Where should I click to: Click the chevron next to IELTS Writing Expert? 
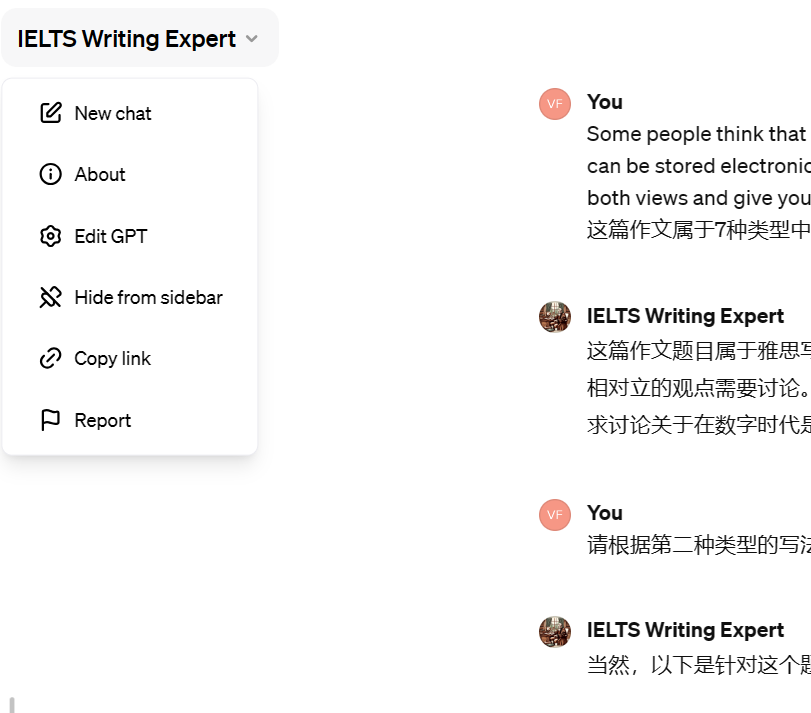[x=252, y=39]
